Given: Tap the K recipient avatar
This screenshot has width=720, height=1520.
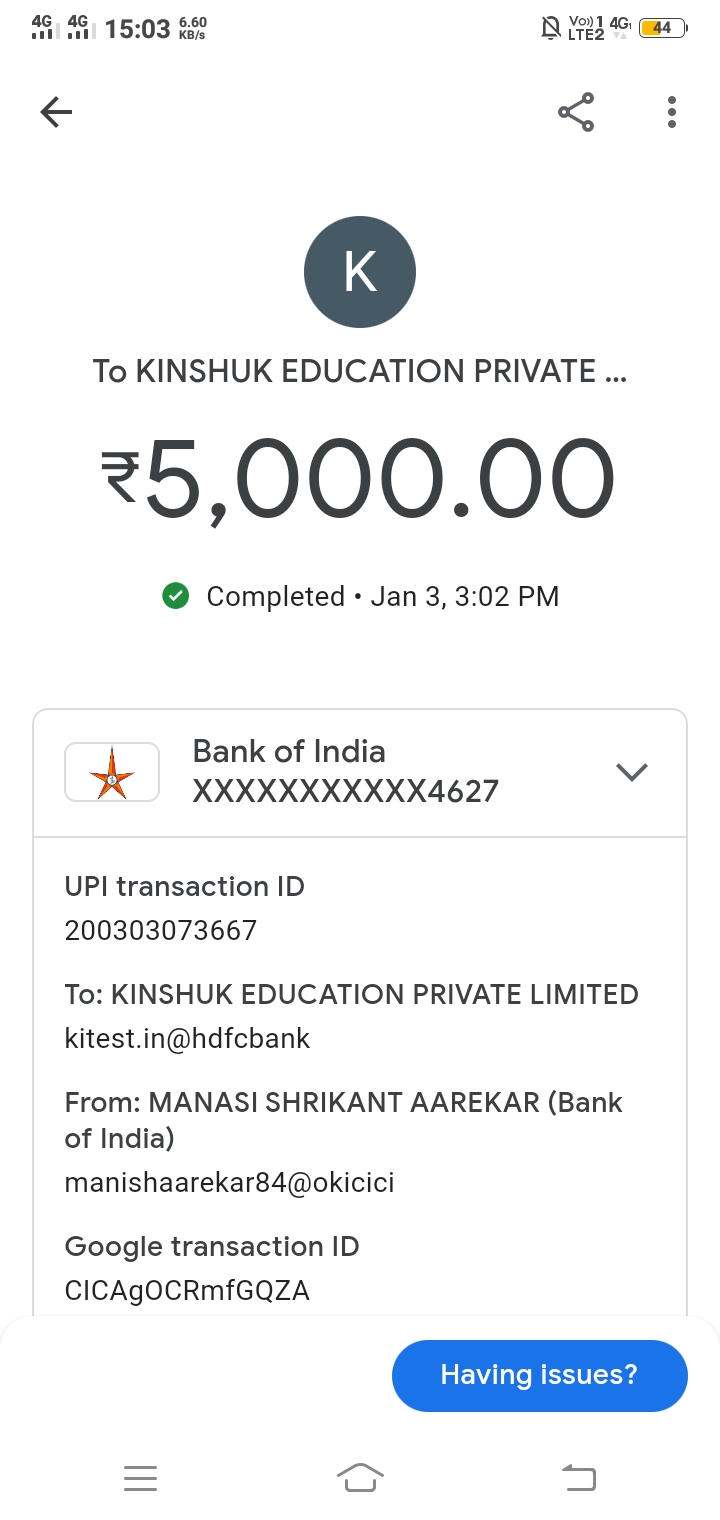Looking at the screenshot, I should 360,272.
